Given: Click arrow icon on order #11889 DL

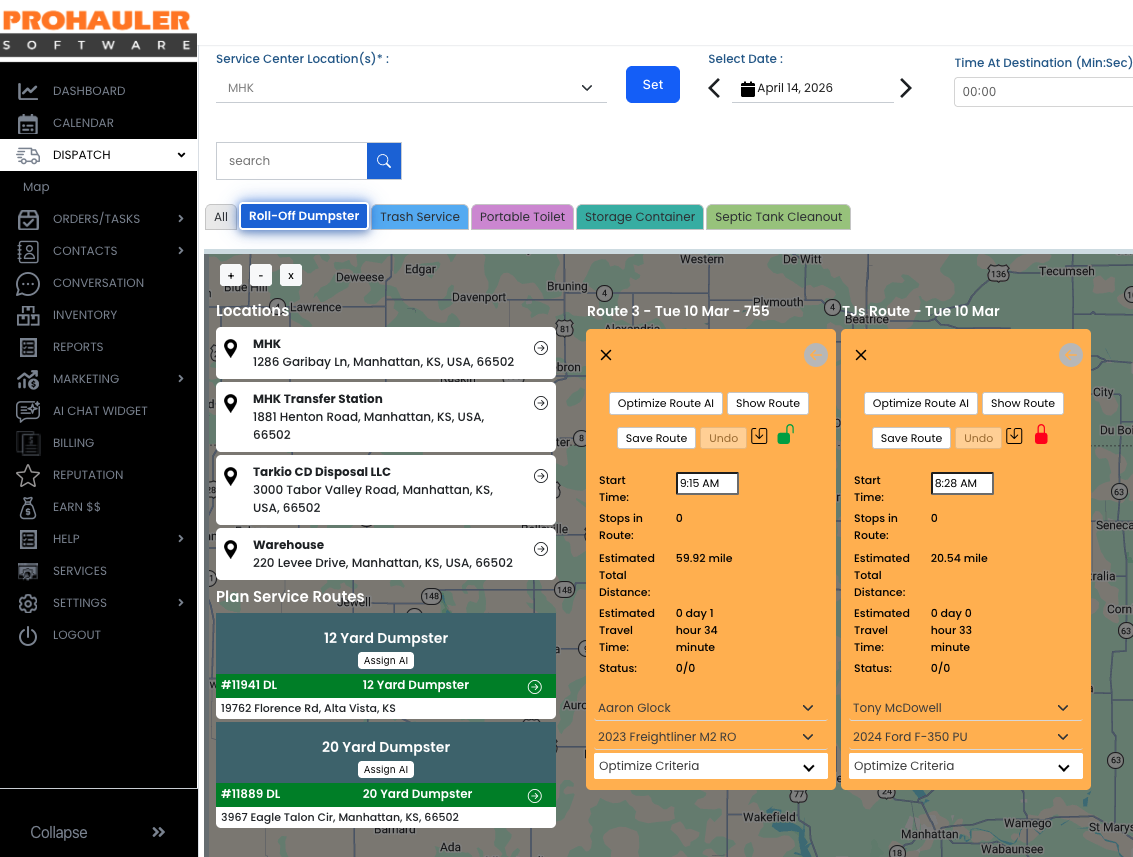Looking at the screenshot, I should click(535, 796).
